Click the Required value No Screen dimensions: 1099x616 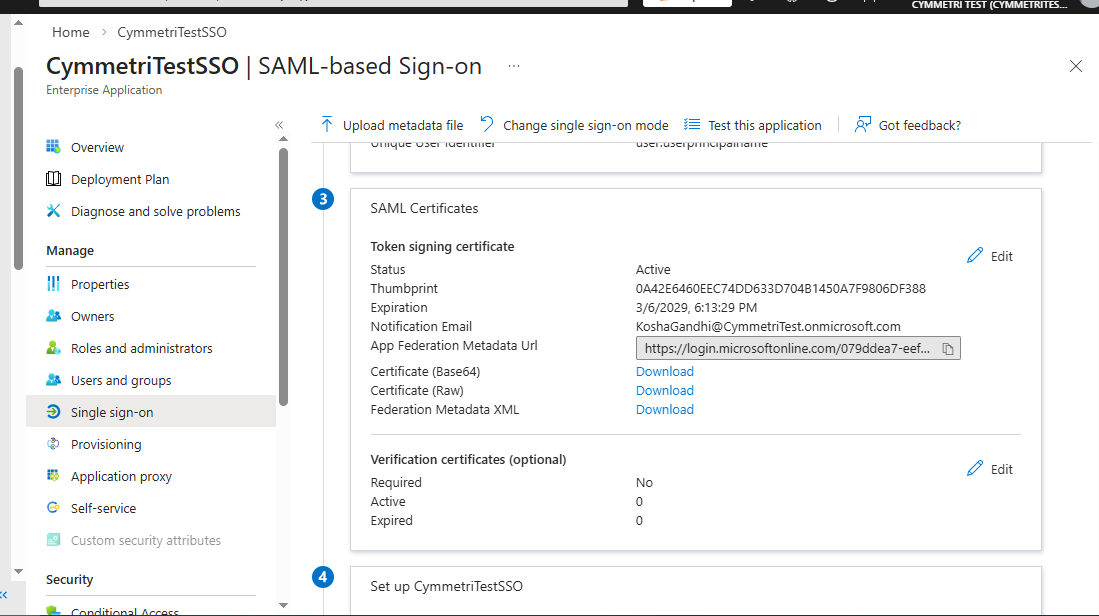644,483
